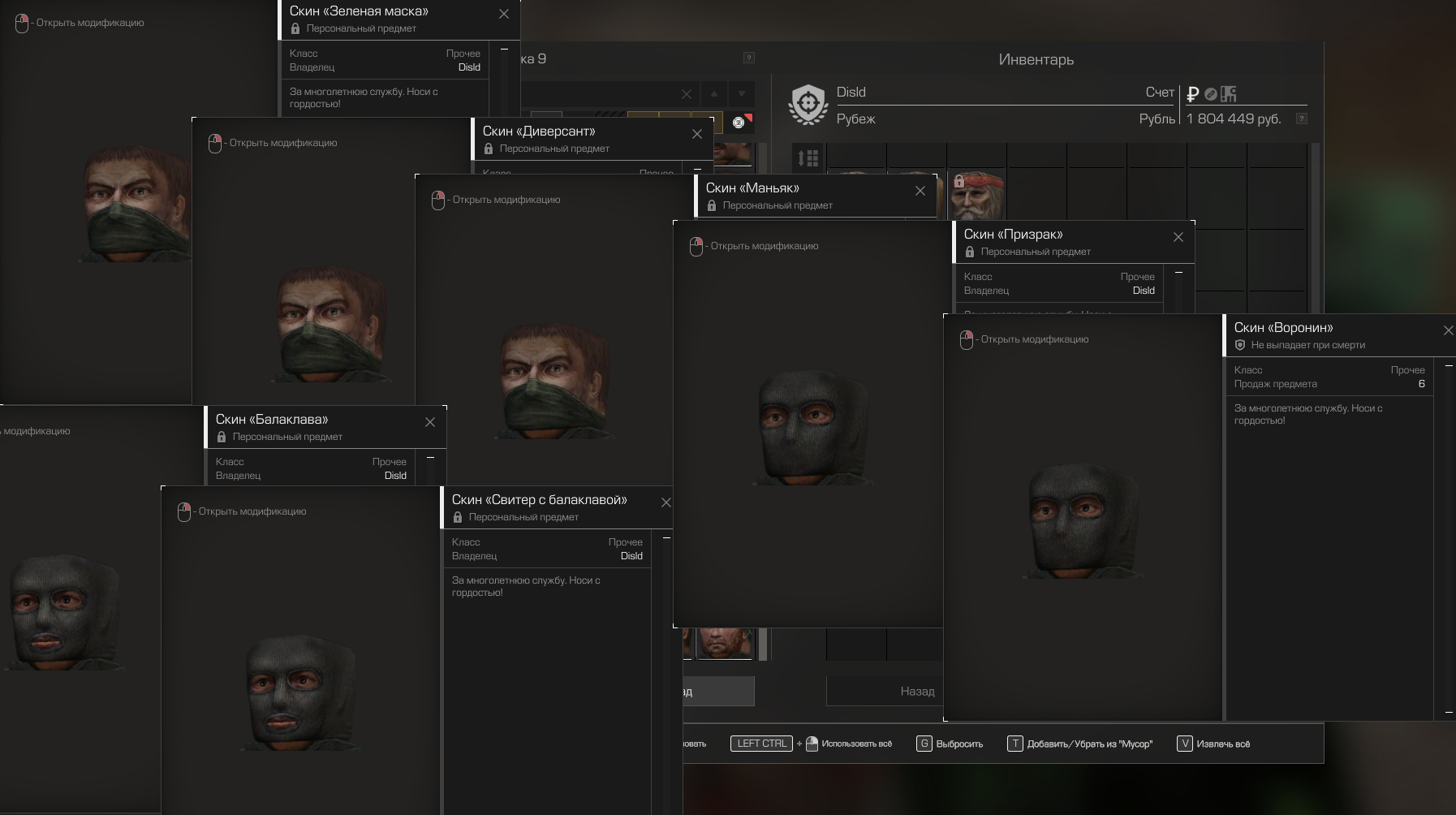
Task: Click «Продаж предмета» in «Воронин» popup
Action: pos(1276,384)
